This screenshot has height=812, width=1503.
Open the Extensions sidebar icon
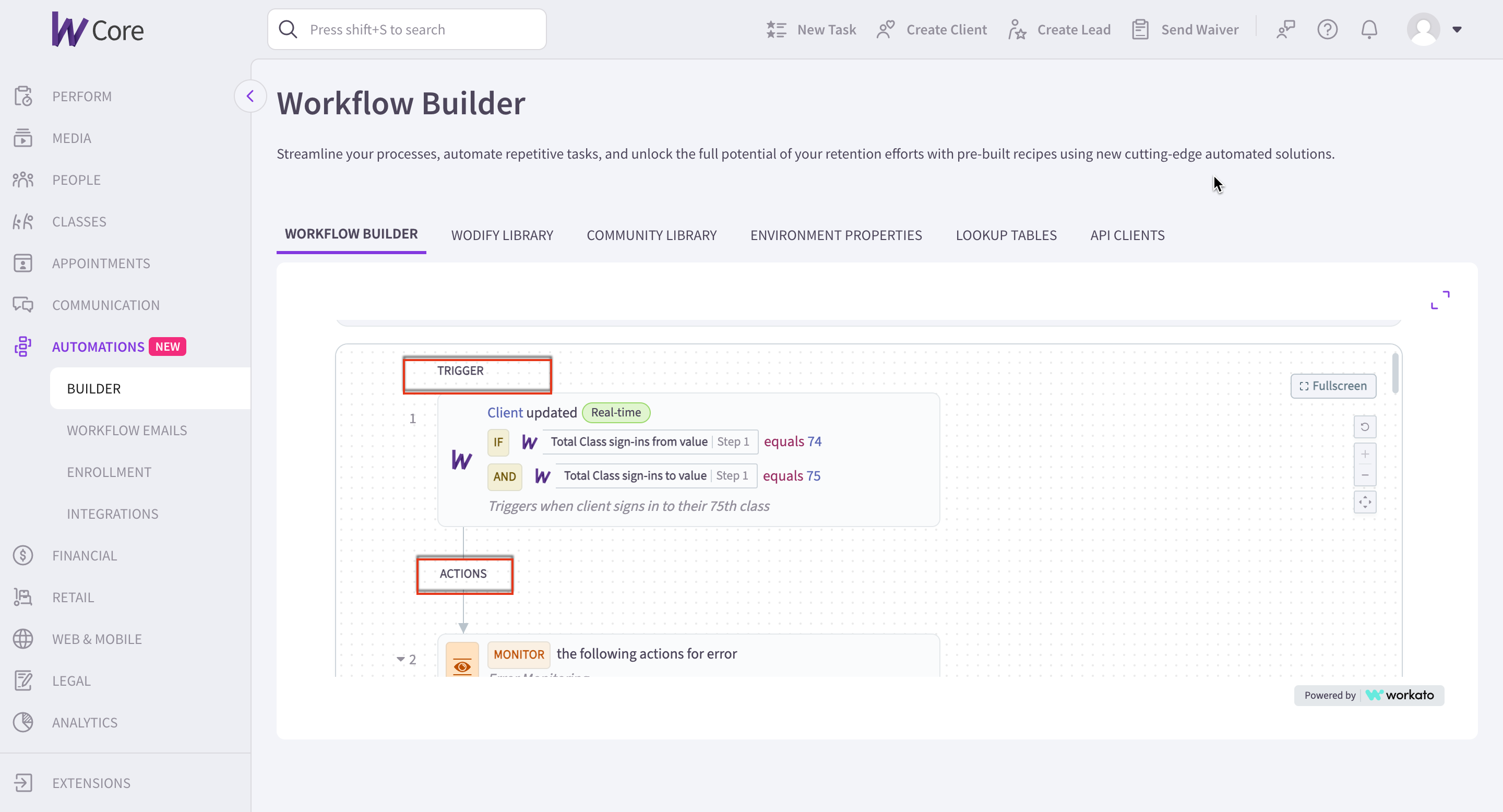[23, 783]
